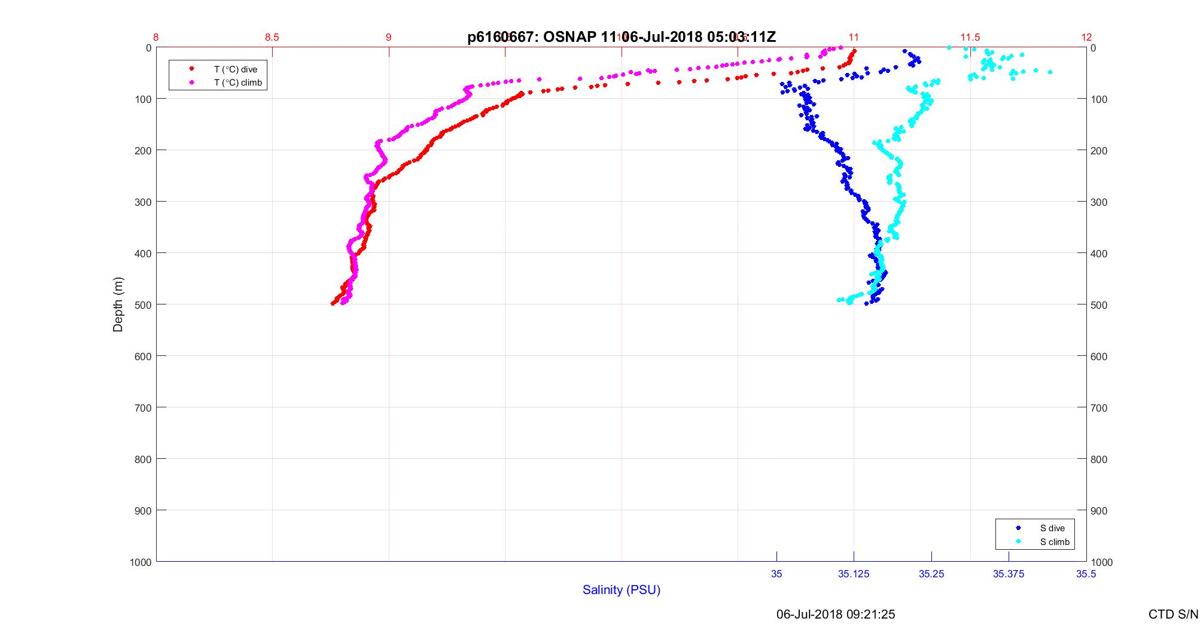This screenshot has width=1200, height=632.
Task: Click the red 9 temperature axis tick
Action: point(389,37)
